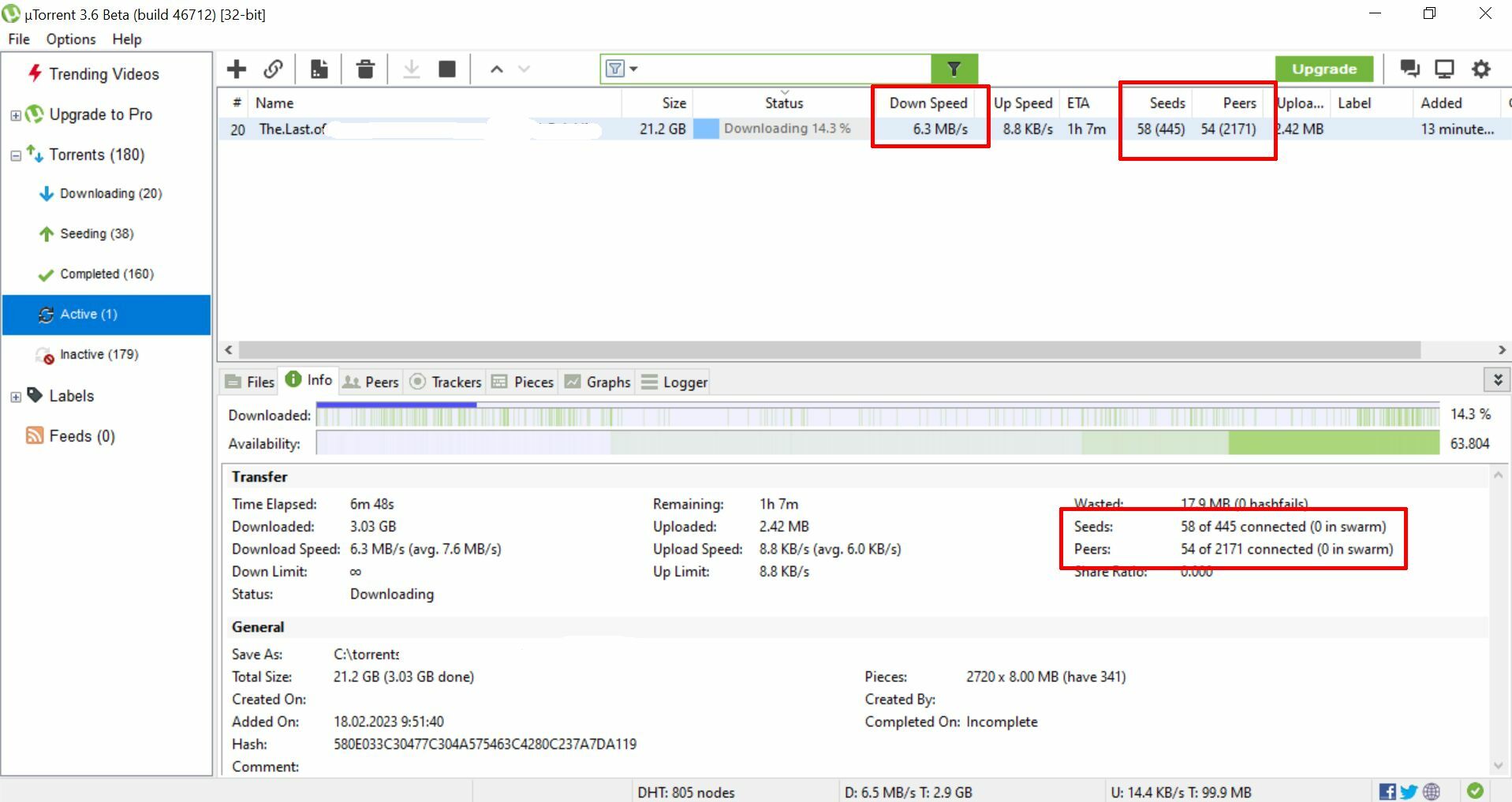This screenshot has height=802, width=1512.
Task: Sort by the Size column header
Action: [x=657, y=103]
